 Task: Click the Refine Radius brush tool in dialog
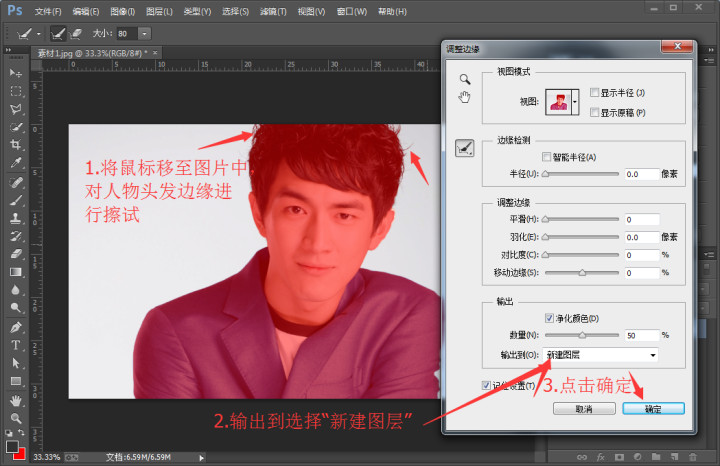tap(465, 149)
